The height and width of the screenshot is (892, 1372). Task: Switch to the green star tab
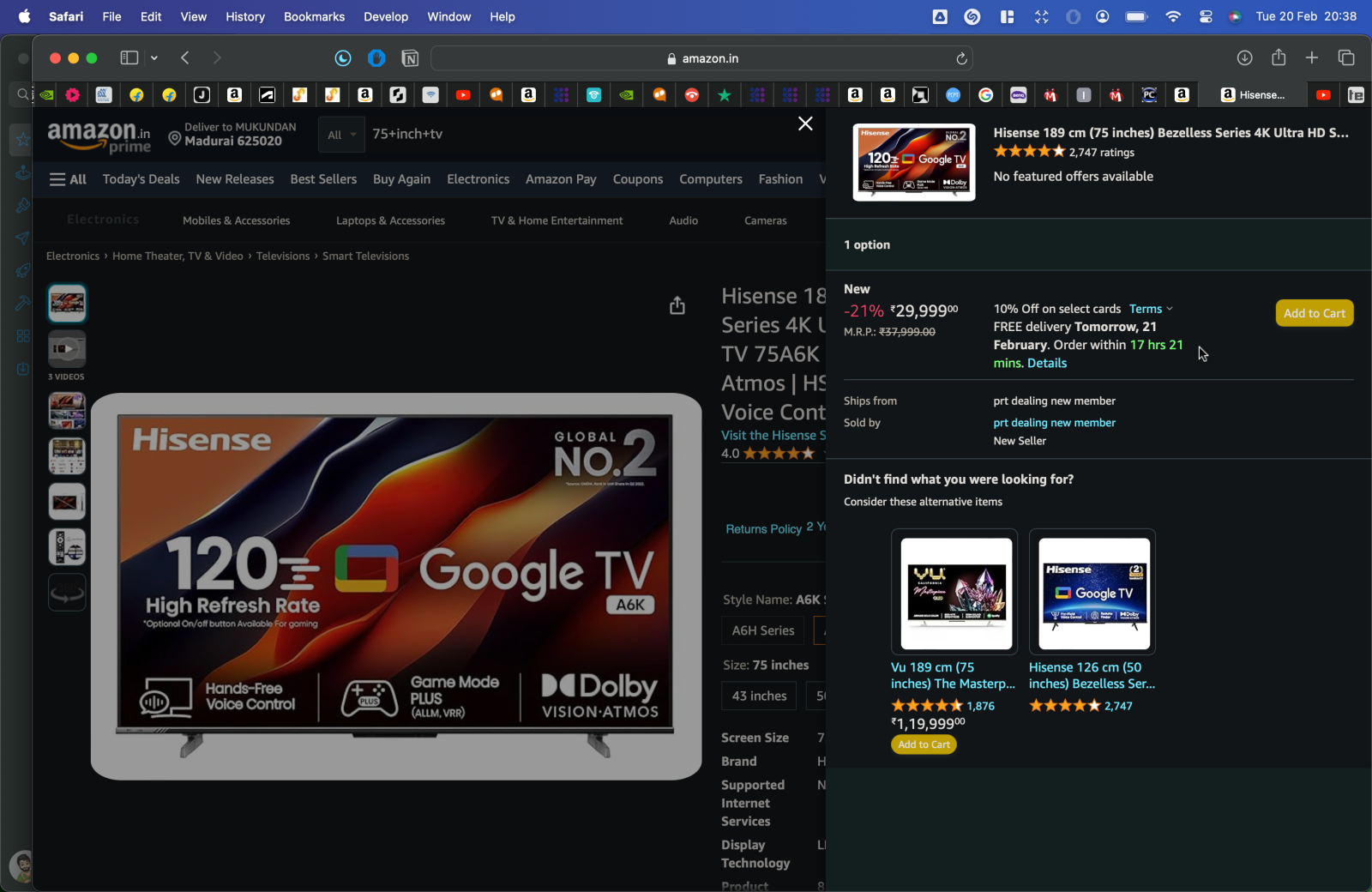(x=725, y=95)
